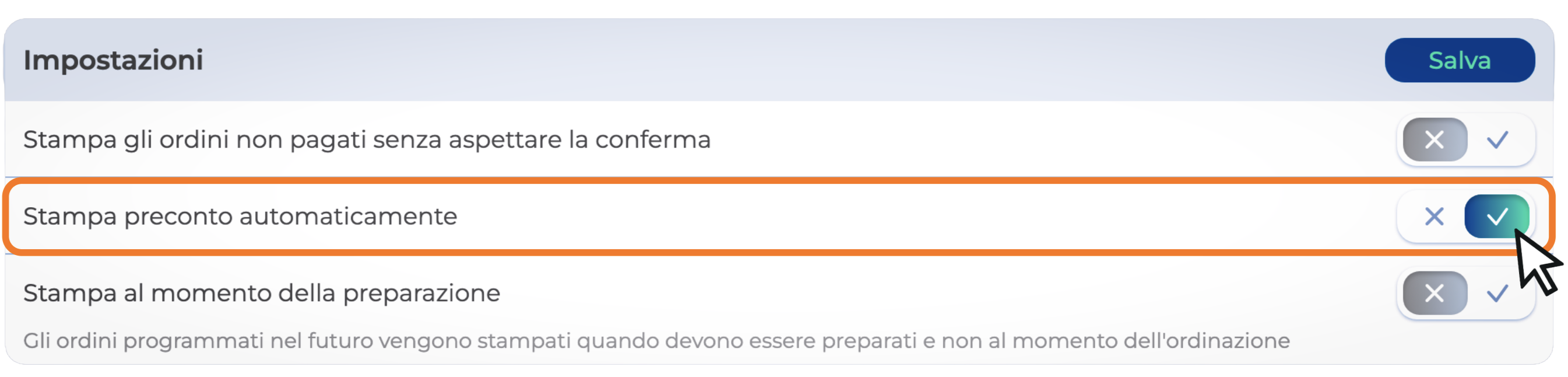Click the 'Stampa preconto automaticamente' label text
The image size is (1568, 377).
point(240,216)
